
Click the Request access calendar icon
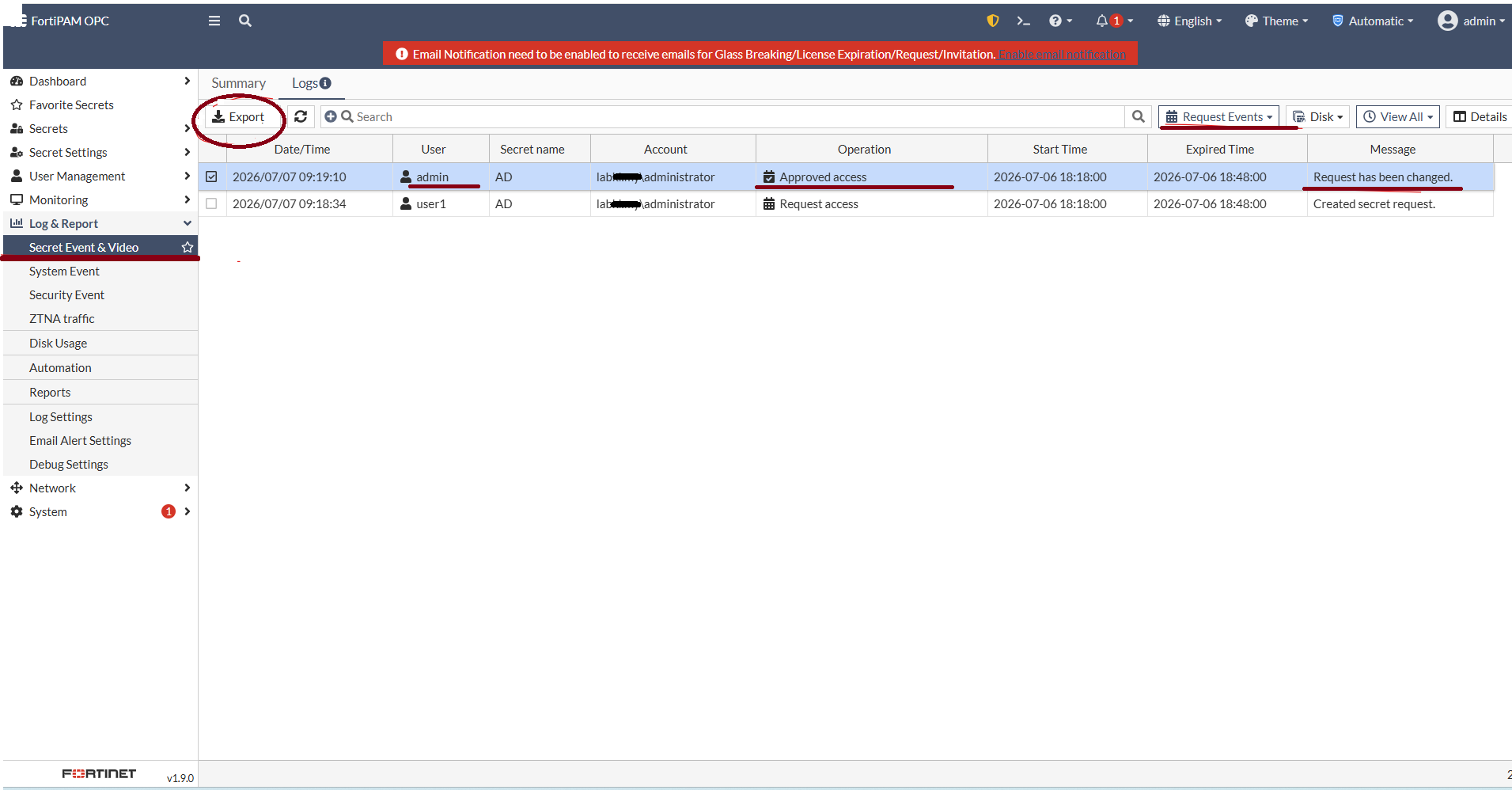click(769, 203)
